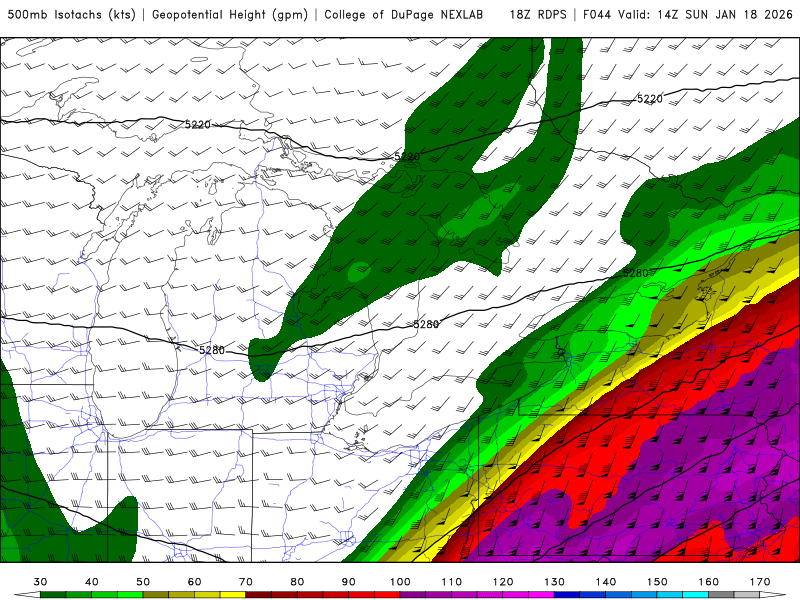Click the westernmost 5220 contour label
The width and height of the screenshot is (800, 600).
tap(198, 124)
